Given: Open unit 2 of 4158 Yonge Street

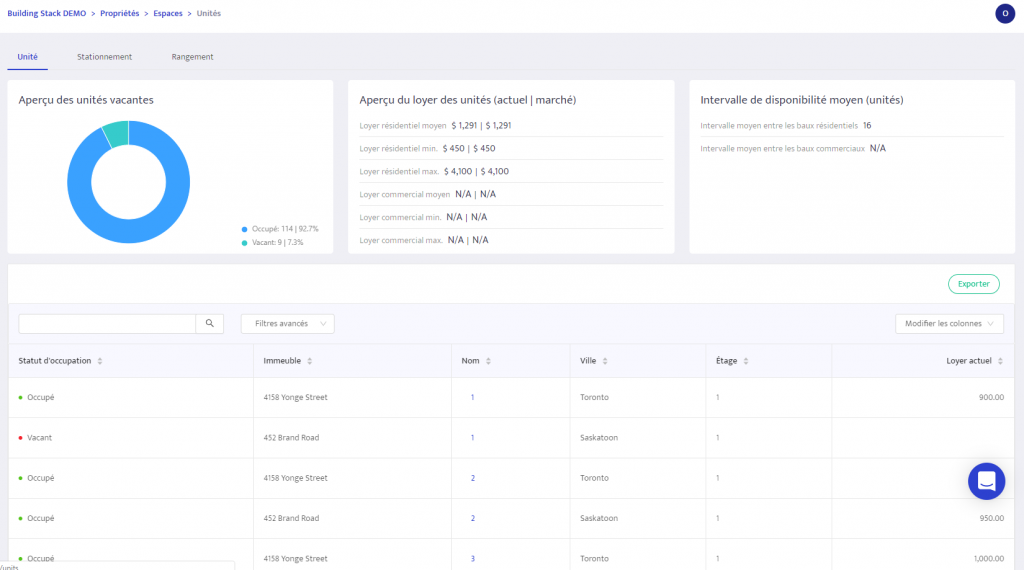Looking at the screenshot, I should (x=473, y=478).
